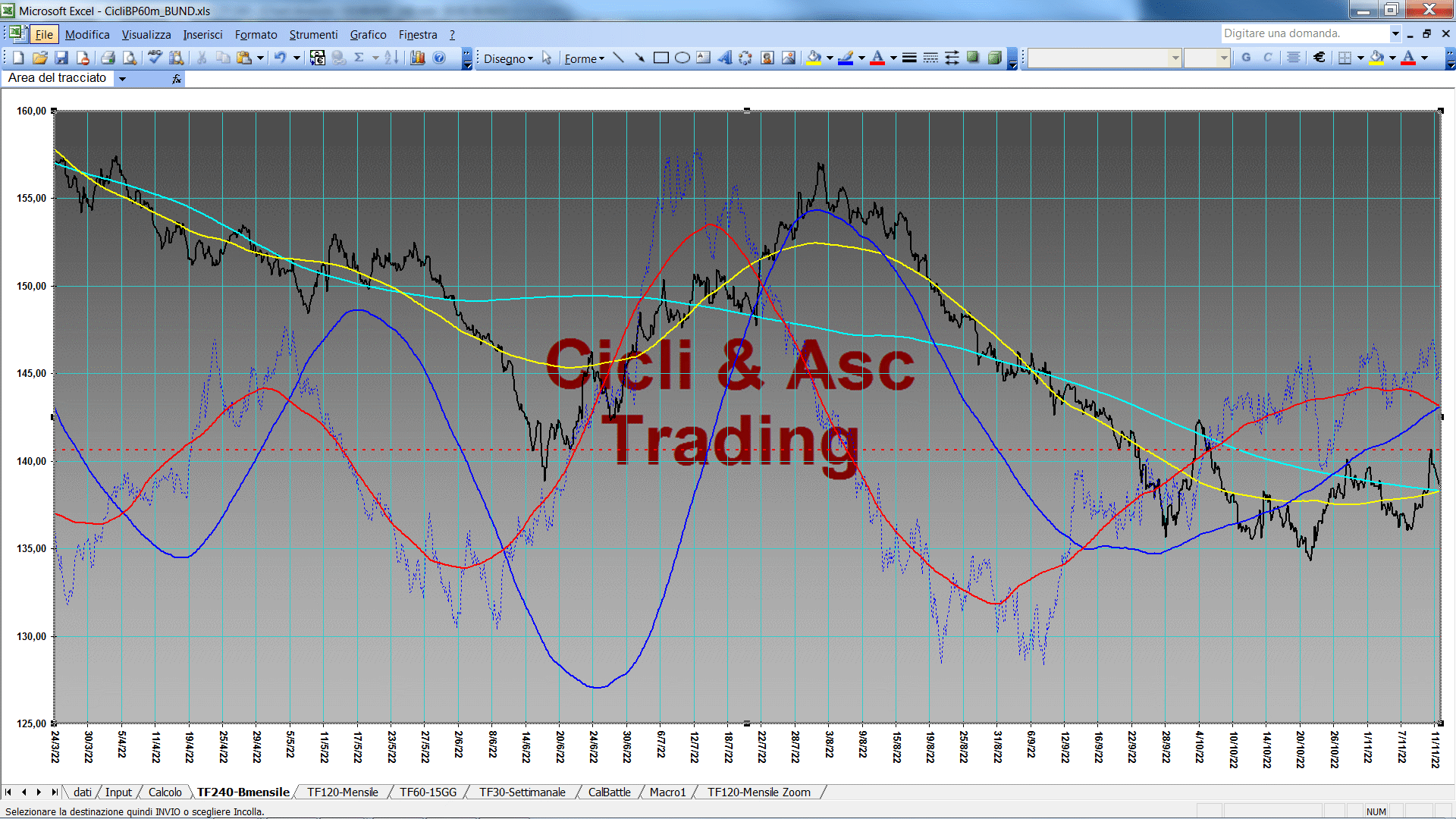Open the 3-D Style settings

coord(995,58)
